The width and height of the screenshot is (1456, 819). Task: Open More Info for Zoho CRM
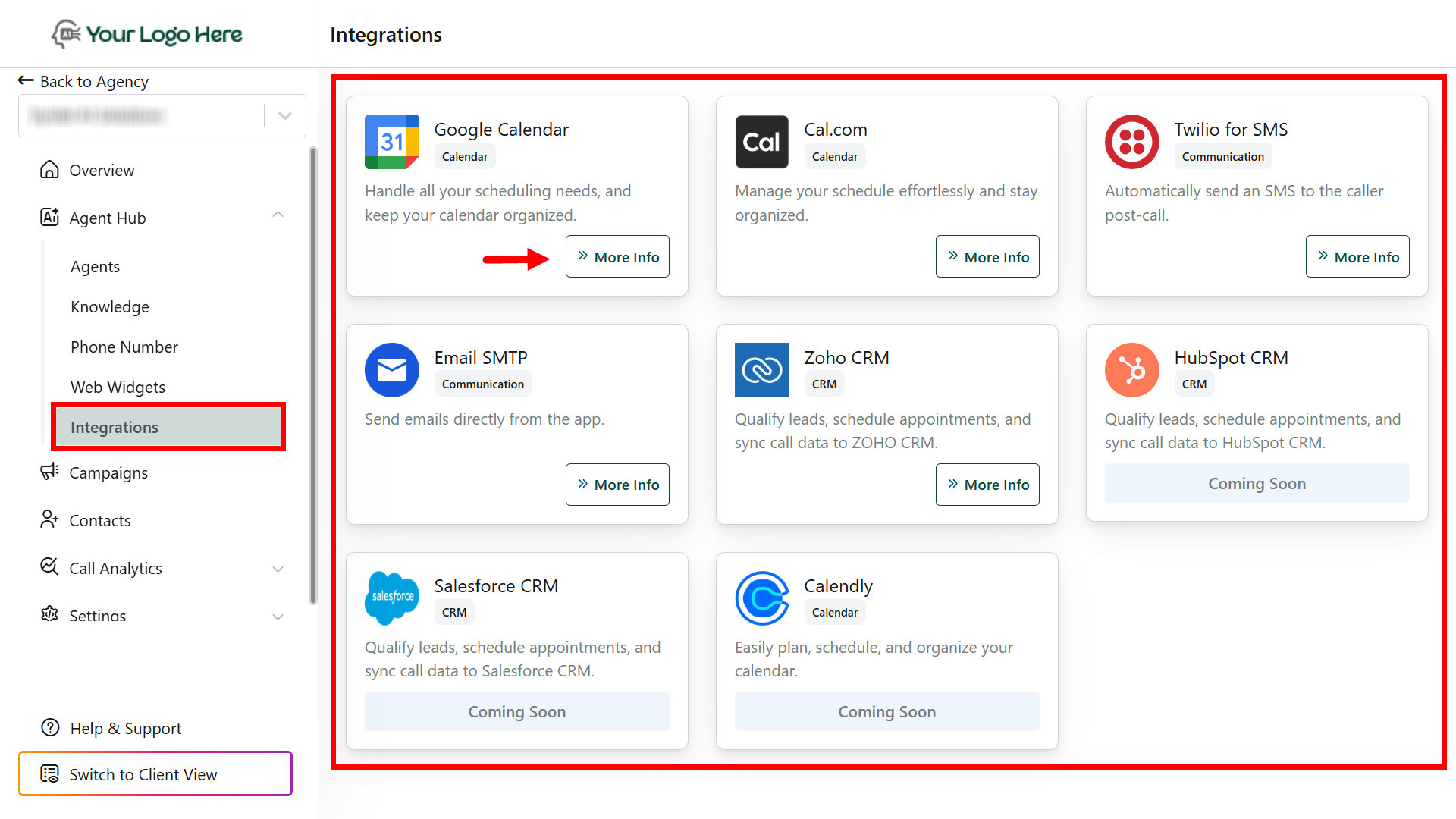pos(987,485)
